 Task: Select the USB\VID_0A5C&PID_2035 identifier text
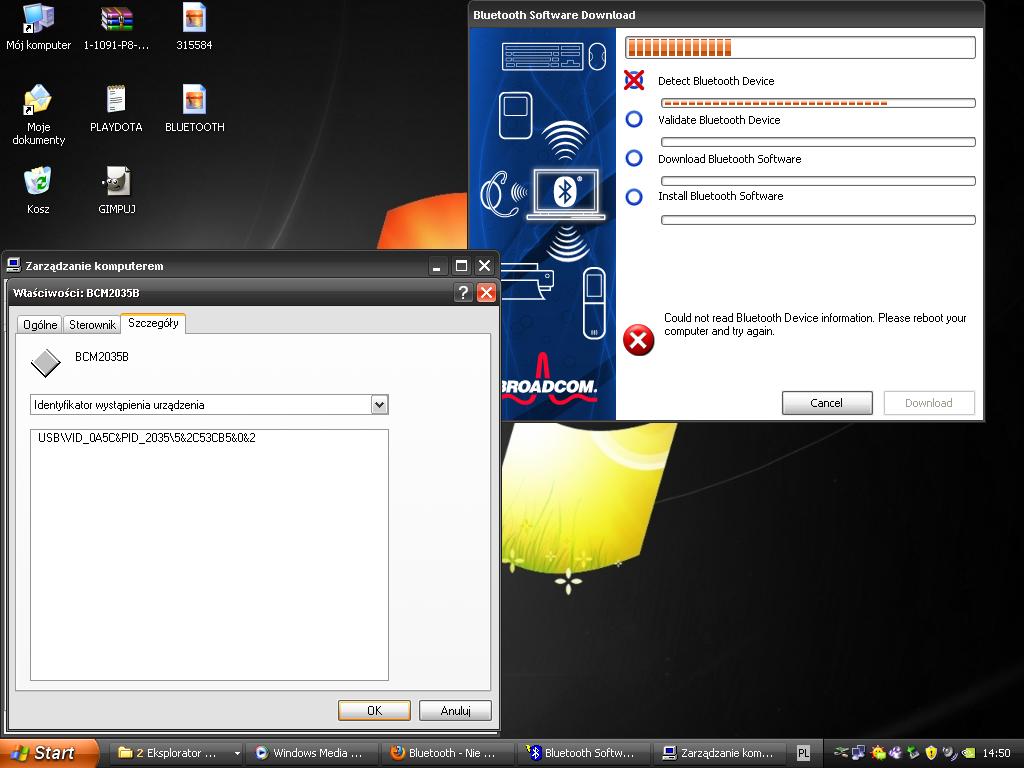(x=146, y=438)
